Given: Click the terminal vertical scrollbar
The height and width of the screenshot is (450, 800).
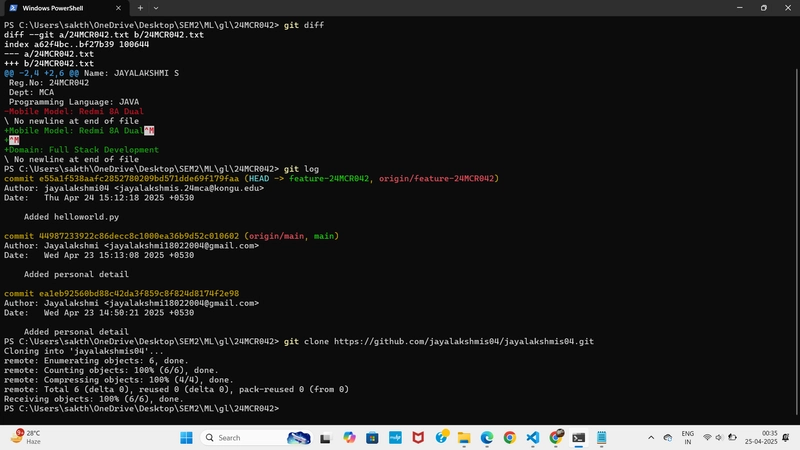Looking at the screenshot, I should click(796, 240).
